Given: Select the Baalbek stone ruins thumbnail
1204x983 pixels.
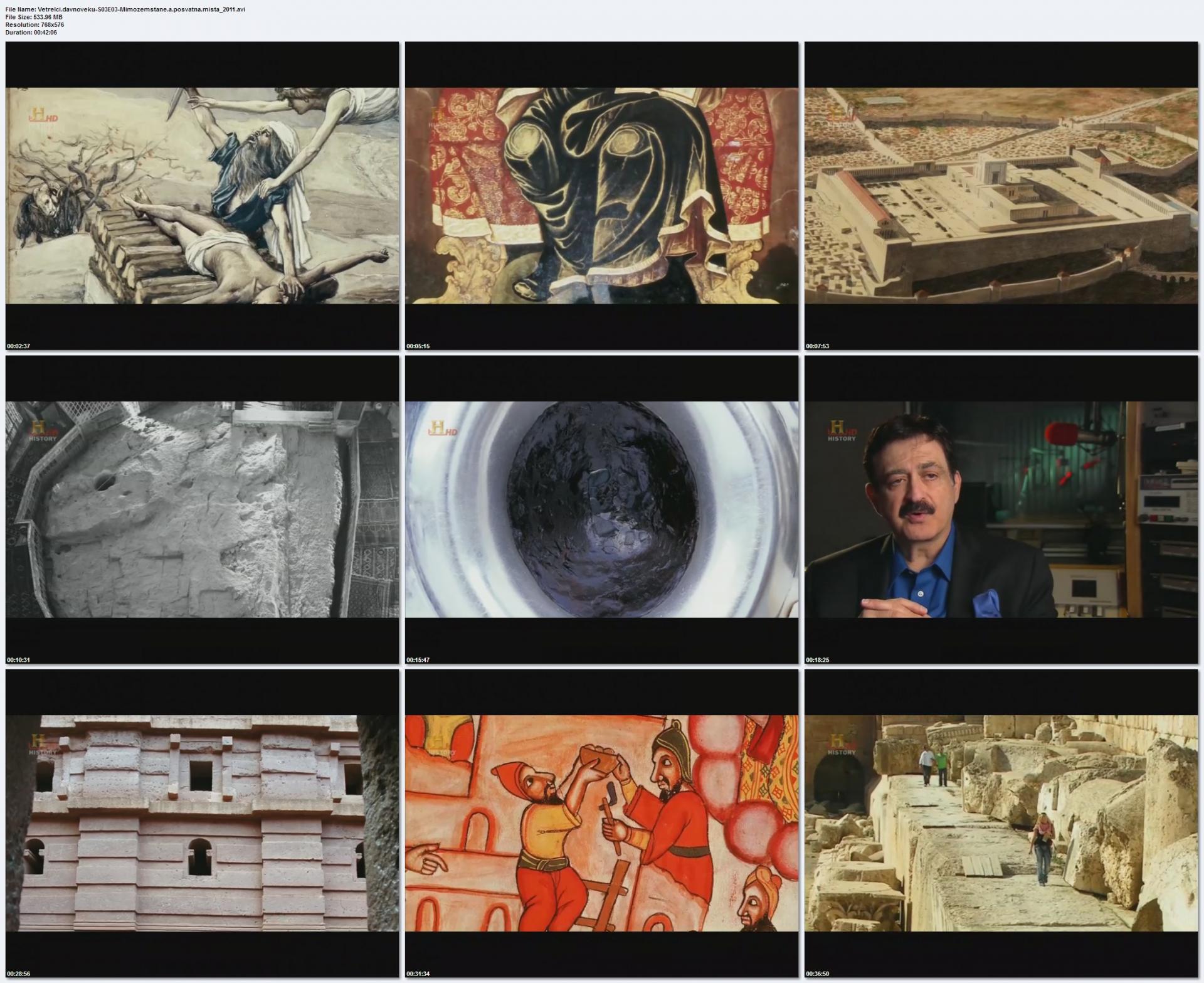Looking at the screenshot, I should click(1001, 823).
